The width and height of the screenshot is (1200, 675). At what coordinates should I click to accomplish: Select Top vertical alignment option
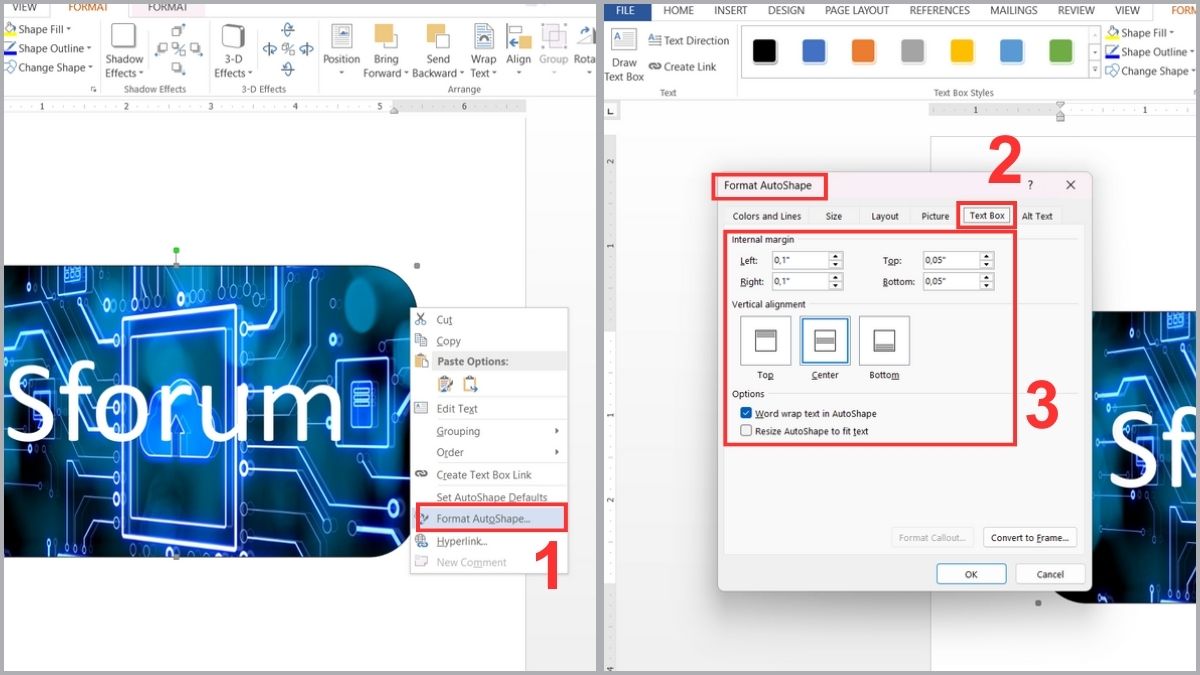click(765, 341)
